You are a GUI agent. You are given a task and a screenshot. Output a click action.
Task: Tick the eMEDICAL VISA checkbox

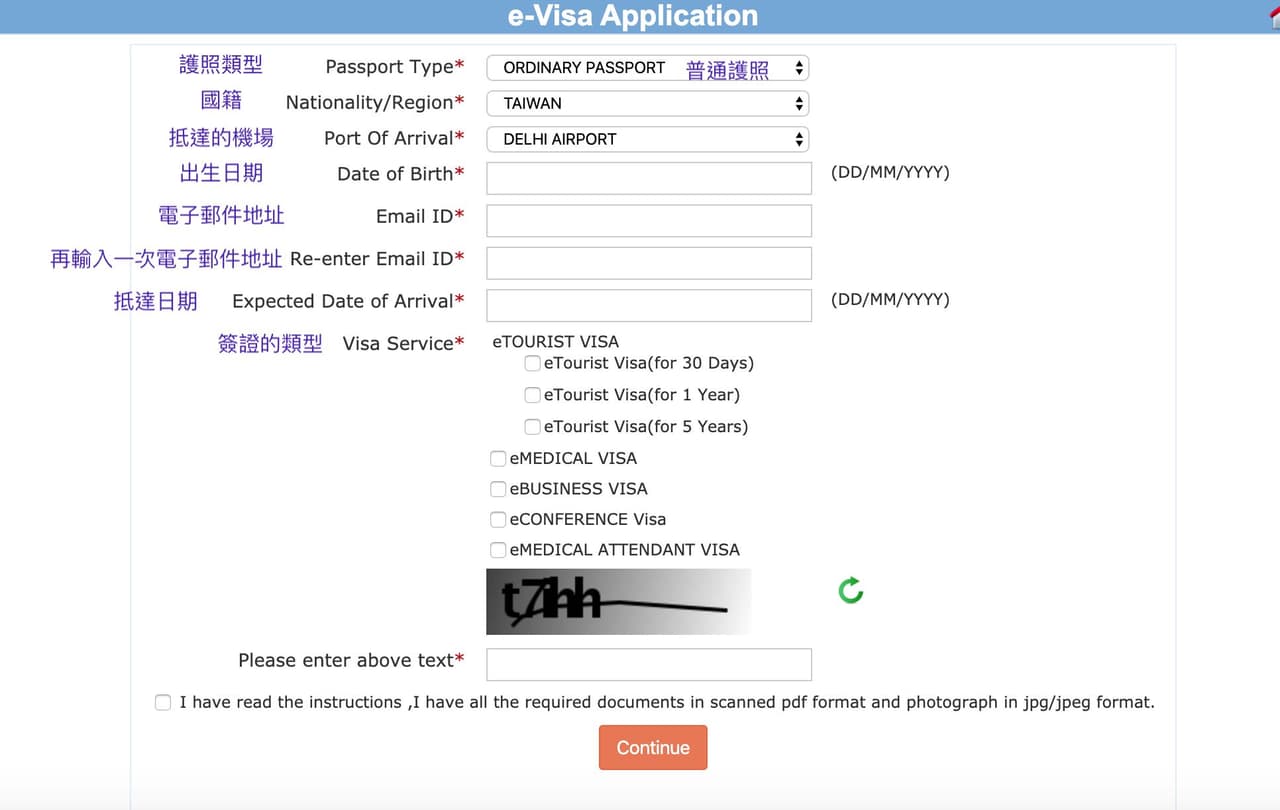click(498, 459)
